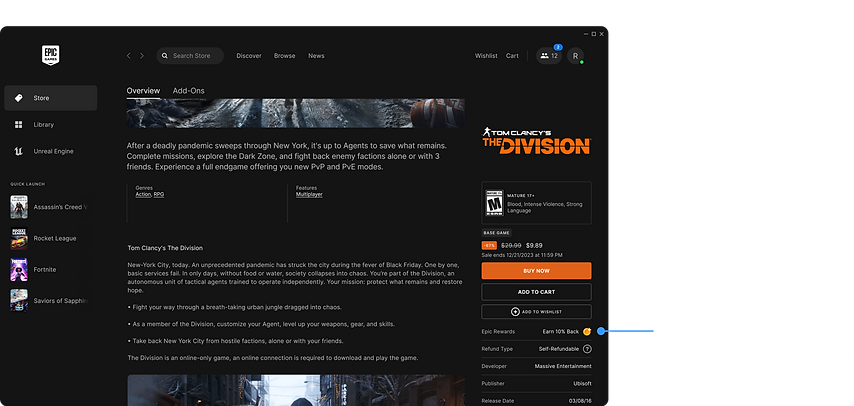Click the Multiplayer feature link
This screenshot has height=406, width=854.
(309, 195)
